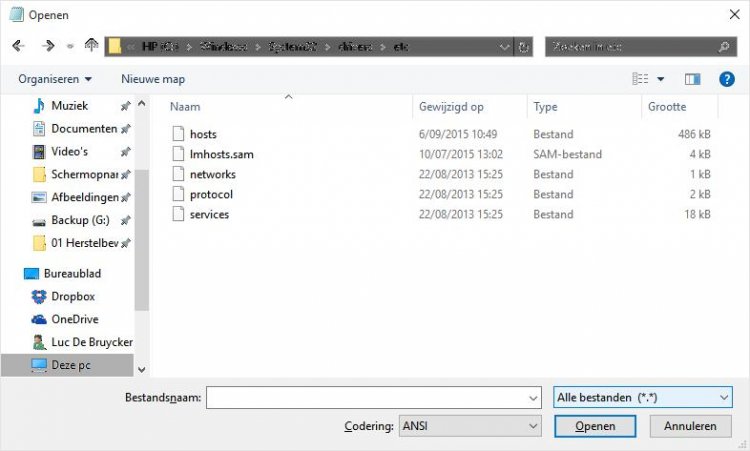Sort files by Gewijzigd op column

[452, 106]
